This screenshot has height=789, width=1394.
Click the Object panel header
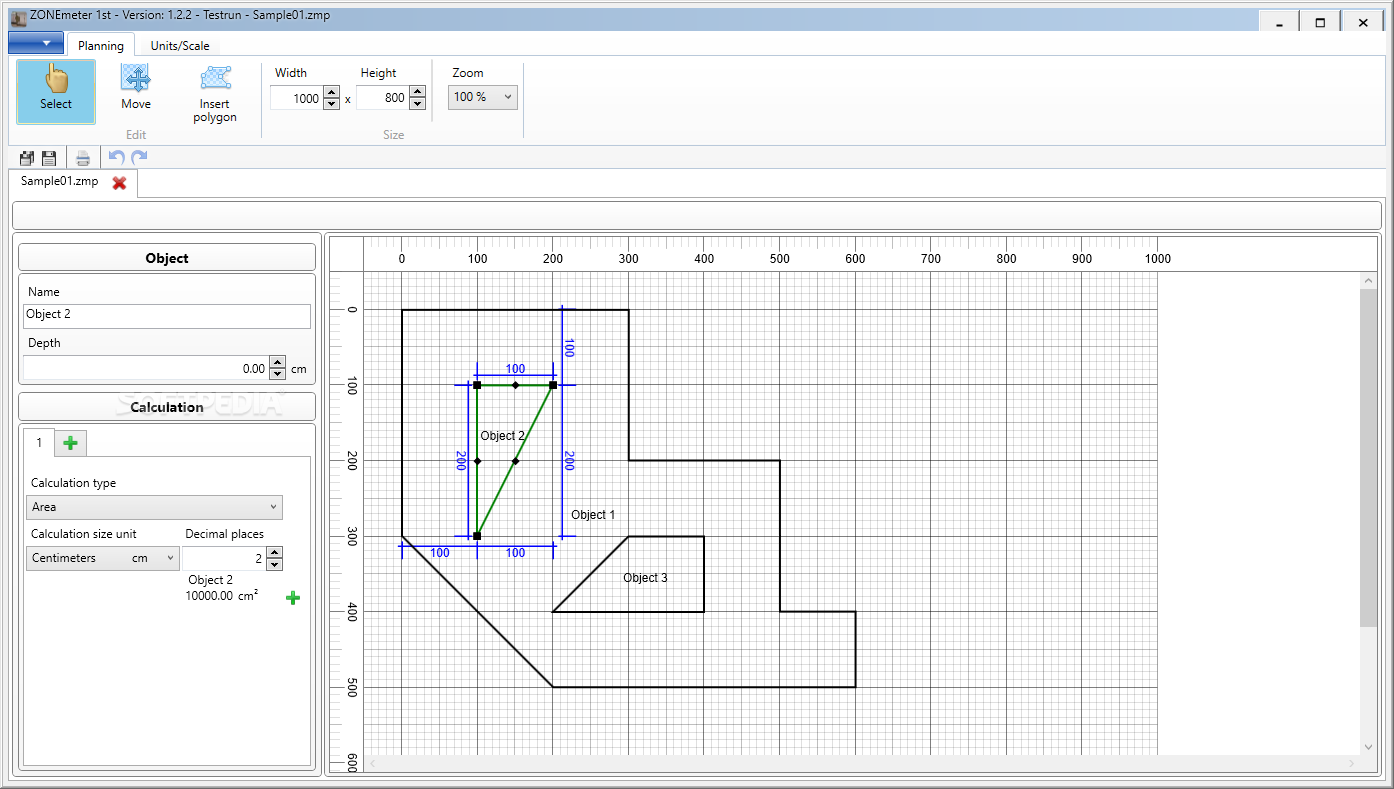[167, 258]
